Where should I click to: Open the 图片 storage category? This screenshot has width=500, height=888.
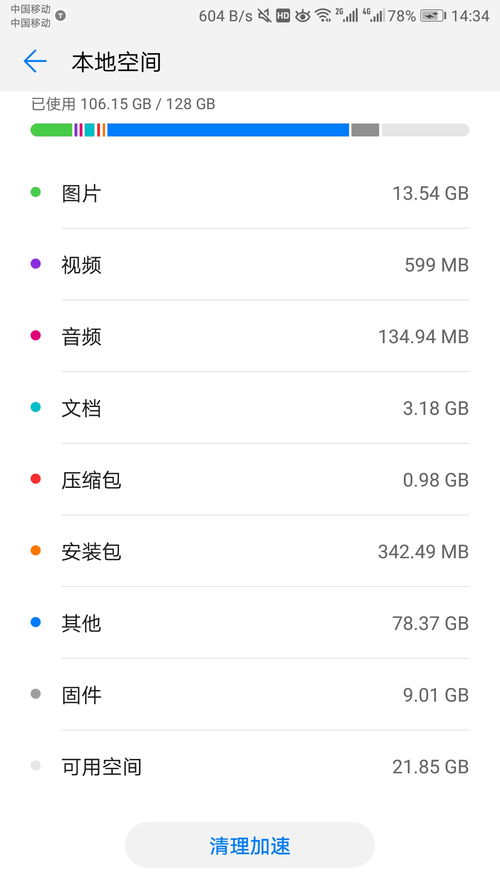[x=250, y=193]
